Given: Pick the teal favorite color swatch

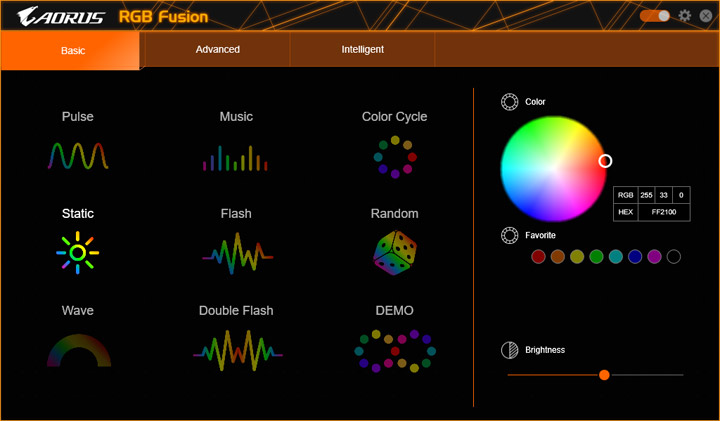Looking at the screenshot, I should [x=616, y=257].
